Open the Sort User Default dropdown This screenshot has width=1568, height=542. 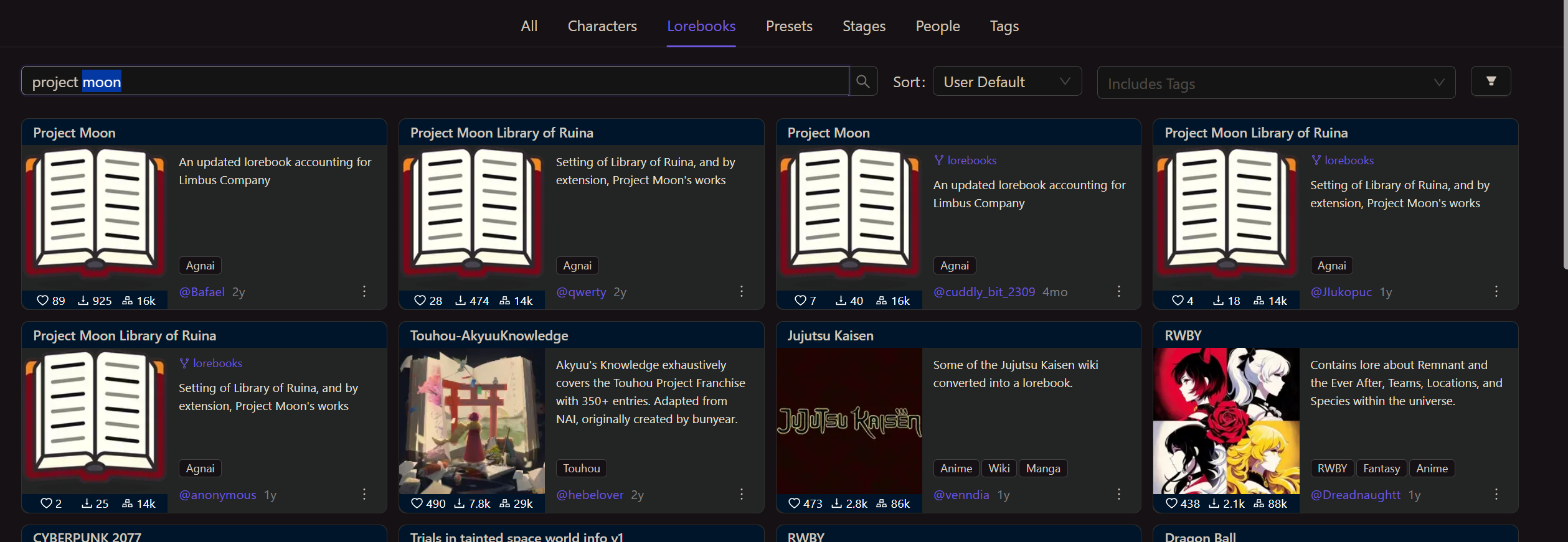(x=1007, y=82)
